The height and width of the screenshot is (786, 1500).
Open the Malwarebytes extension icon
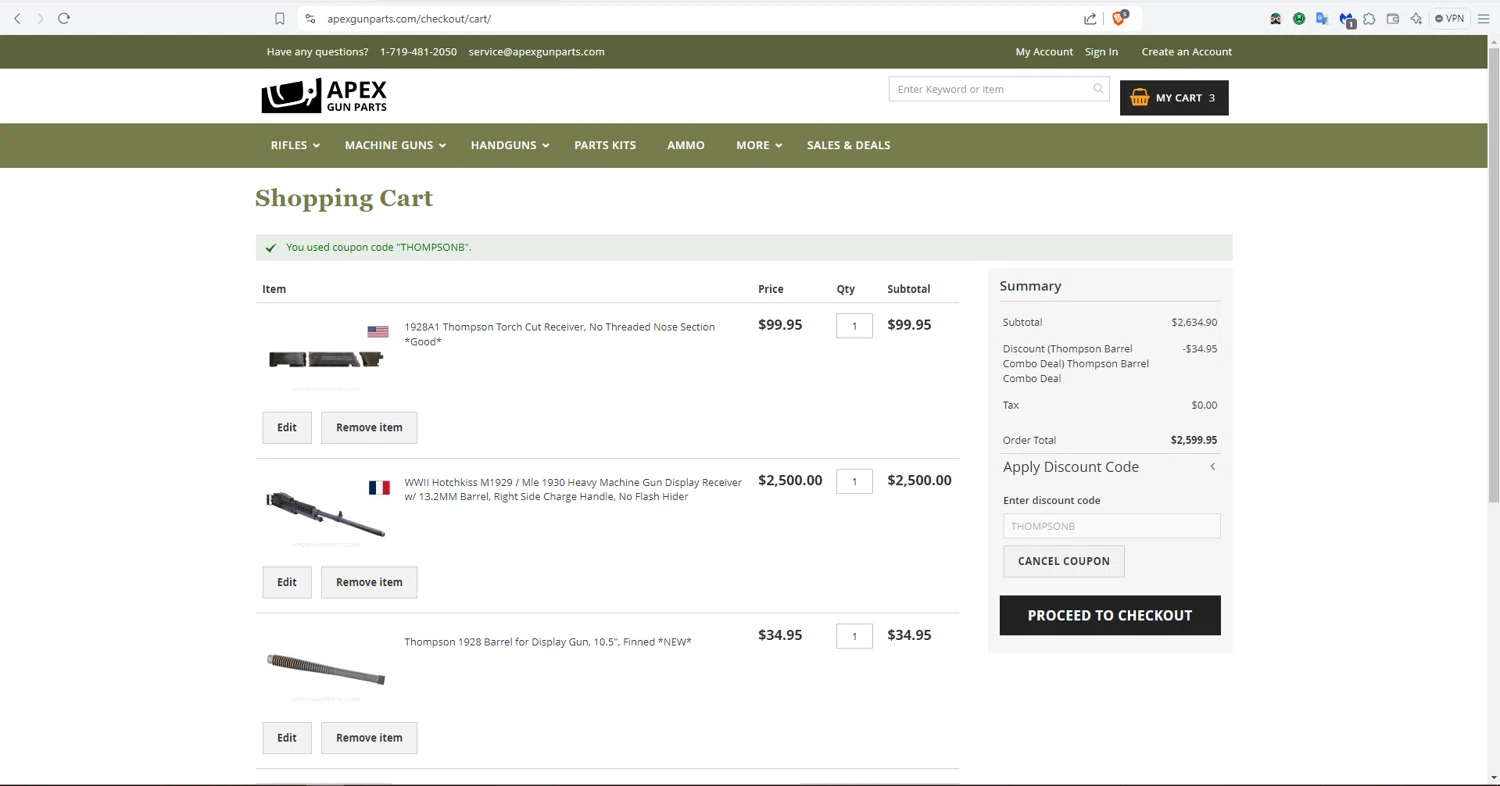[1346, 19]
